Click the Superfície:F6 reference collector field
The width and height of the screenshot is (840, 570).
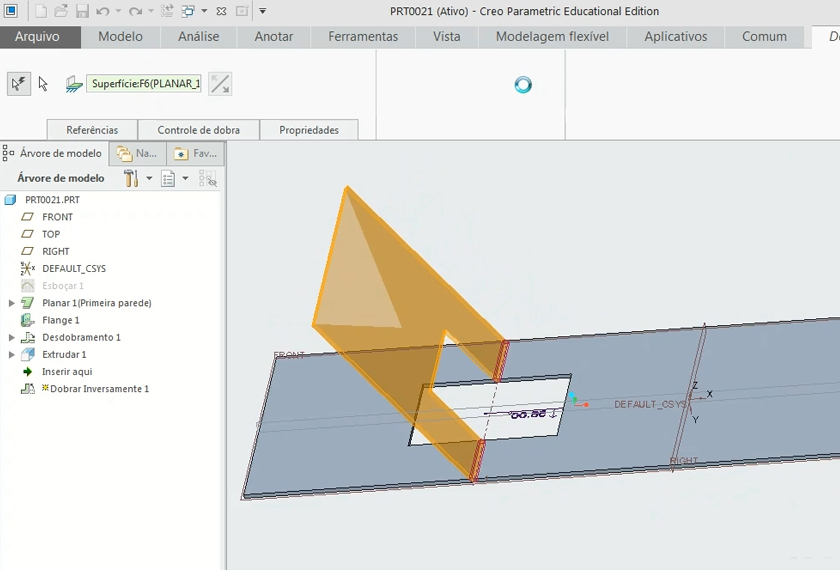[145, 84]
